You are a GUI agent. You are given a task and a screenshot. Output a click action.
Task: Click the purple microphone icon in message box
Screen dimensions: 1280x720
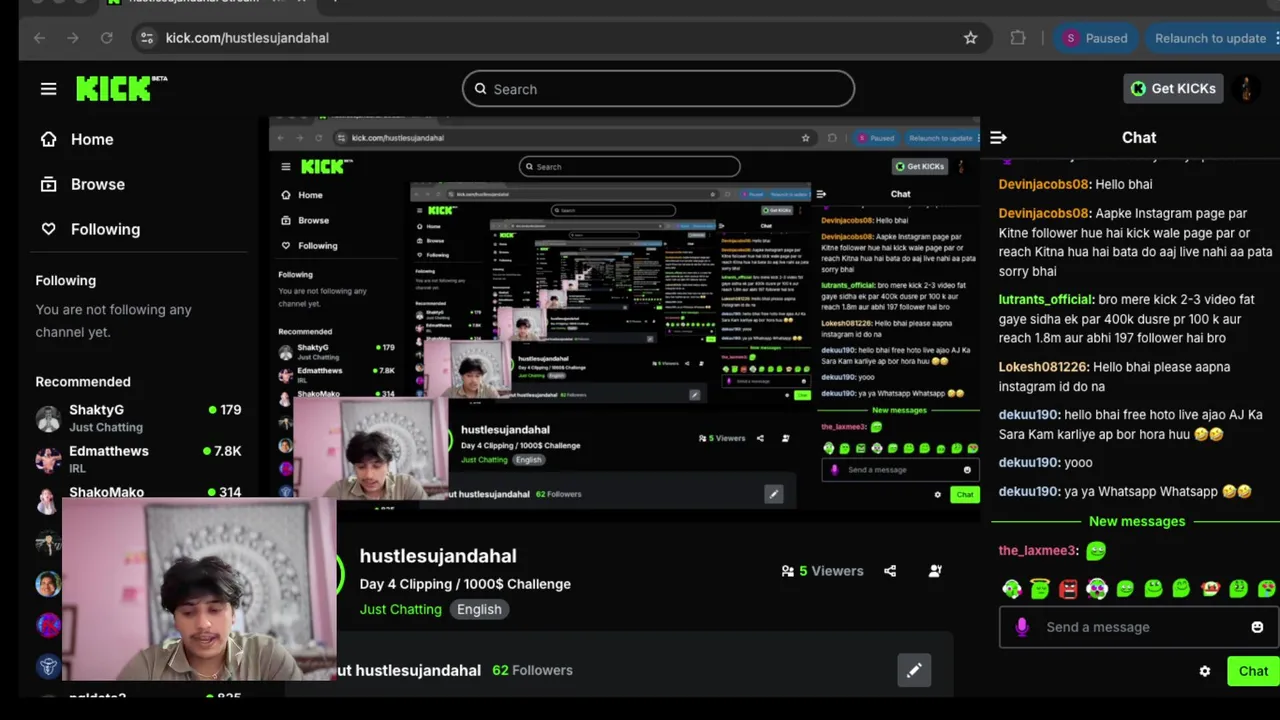coord(1021,627)
